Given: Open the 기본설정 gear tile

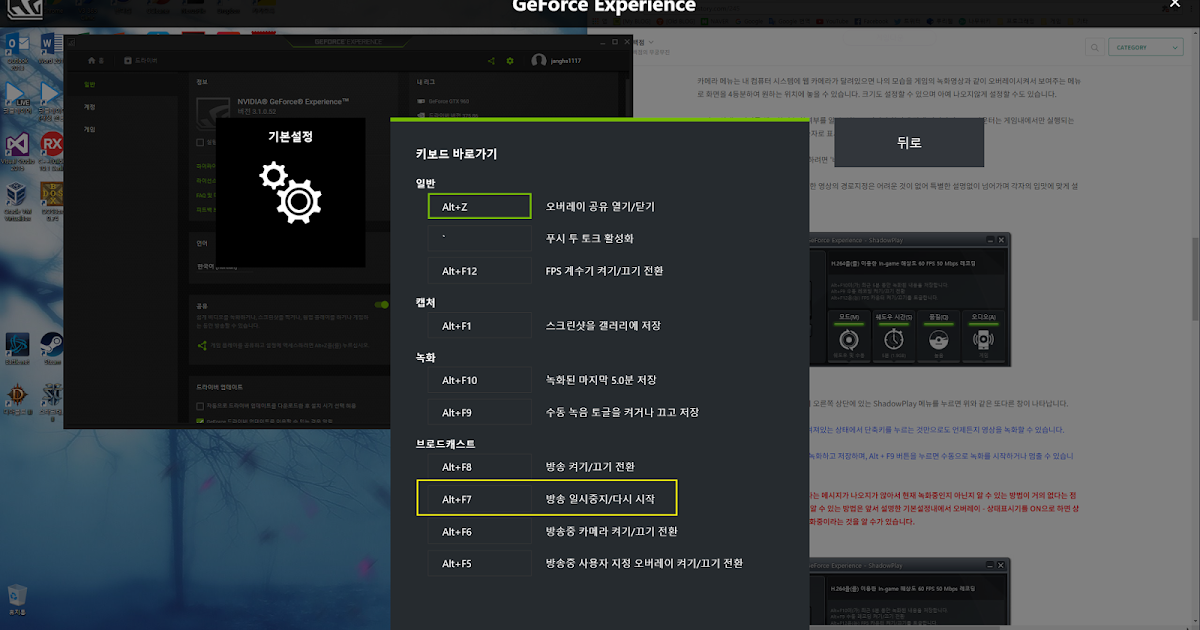Looking at the screenshot, I should [290, 192].
